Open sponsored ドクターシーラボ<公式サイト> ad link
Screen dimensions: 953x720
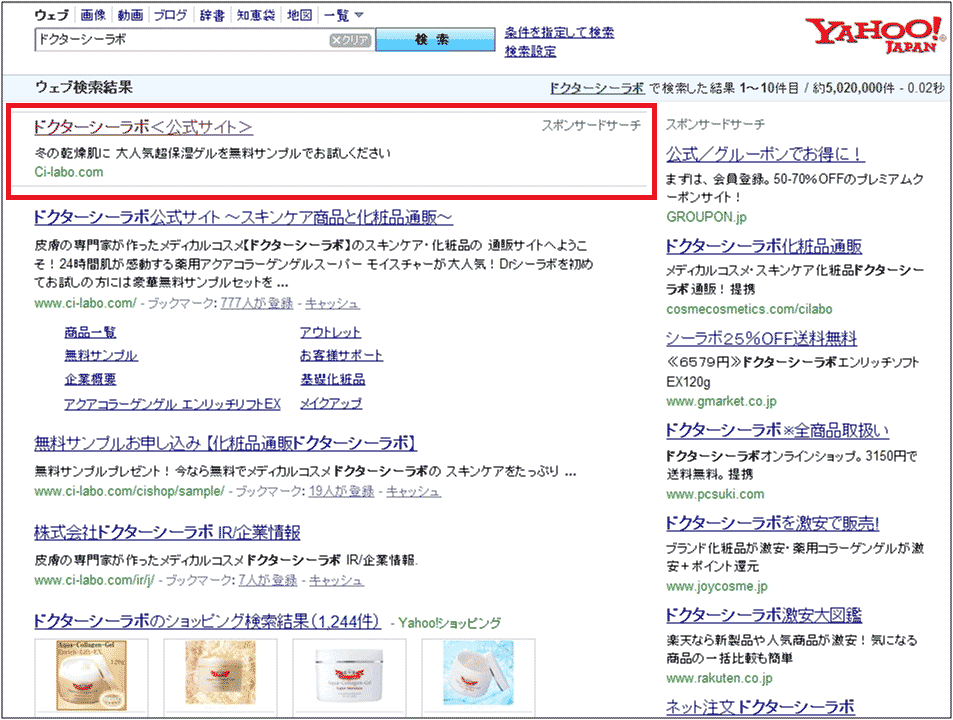(143, 127)
